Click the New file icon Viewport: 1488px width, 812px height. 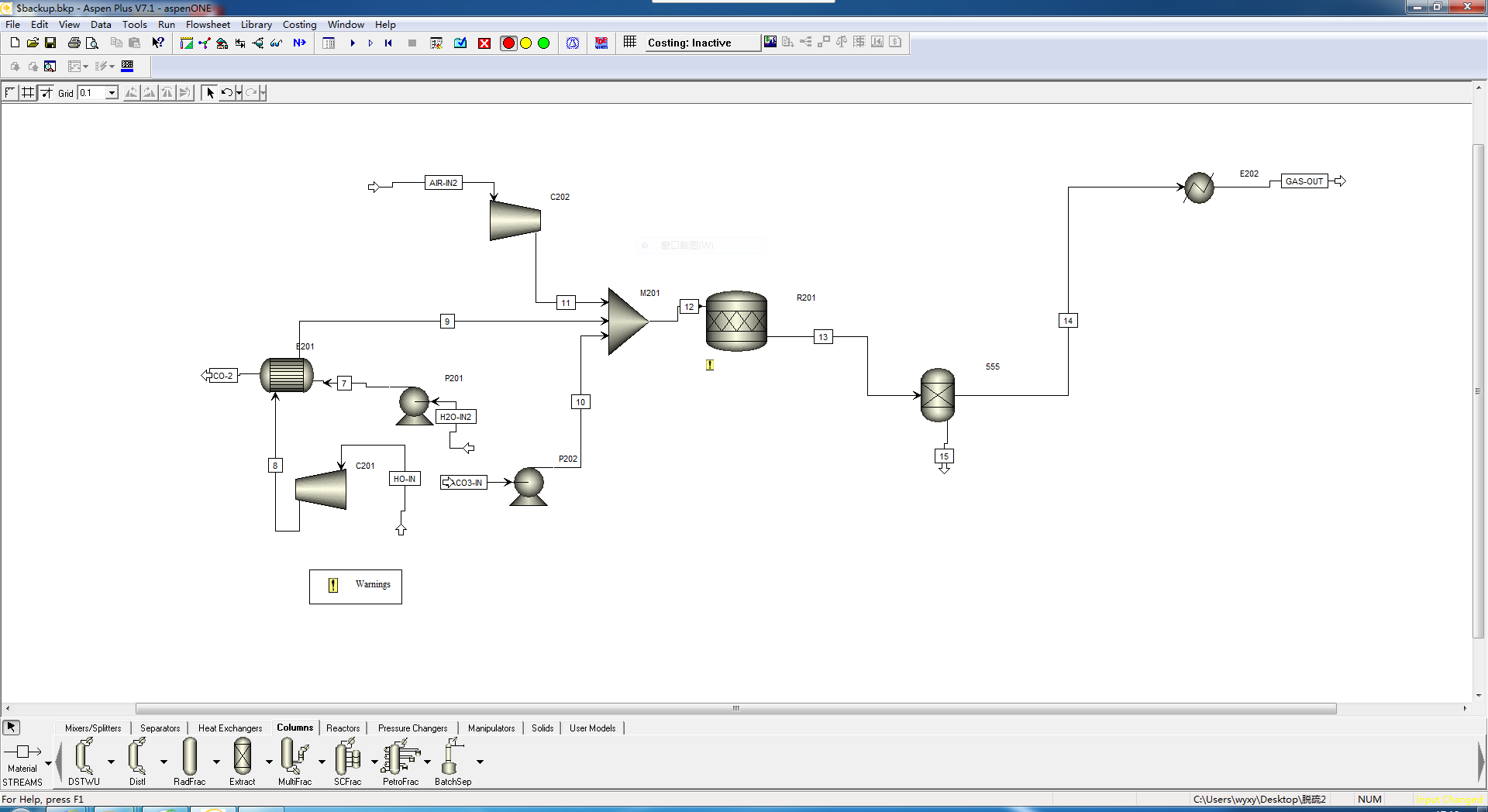(x=15, y=43)
